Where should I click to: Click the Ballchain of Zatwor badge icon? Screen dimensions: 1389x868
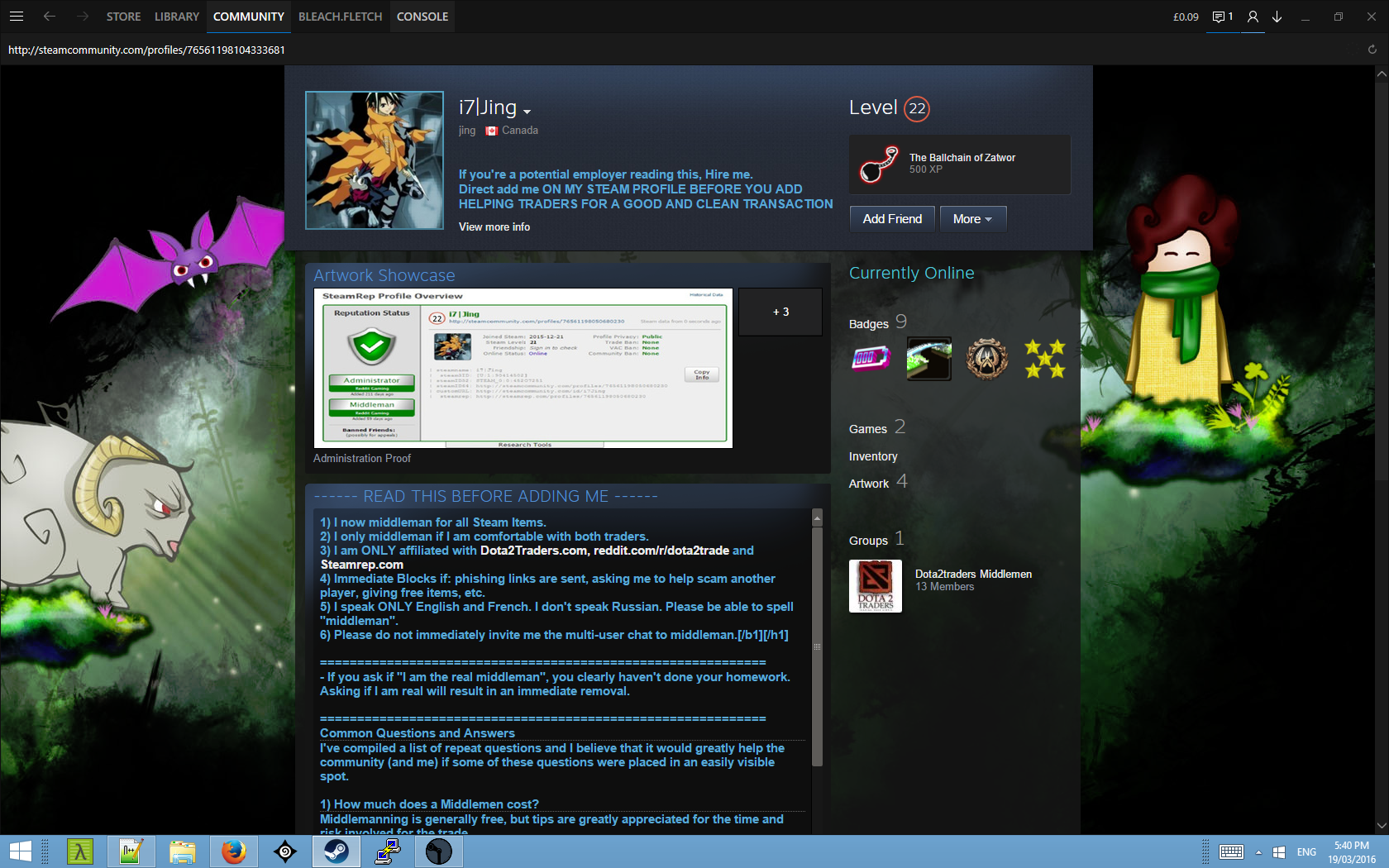(879, 164)
